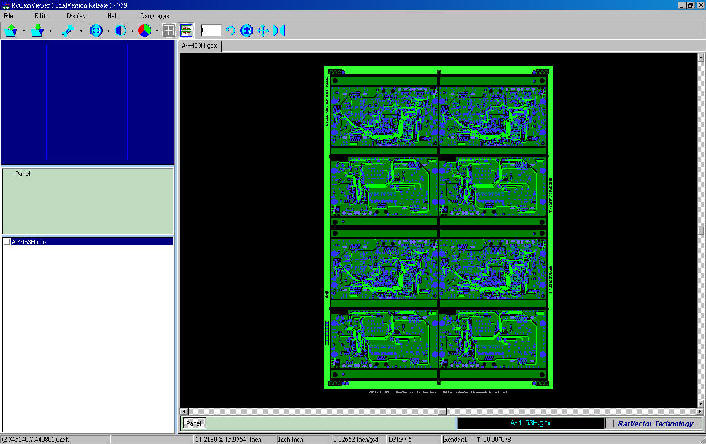Screen dimensions: 706x444
Task: Open the menu between Display and Languages
Action: [112, 16]
